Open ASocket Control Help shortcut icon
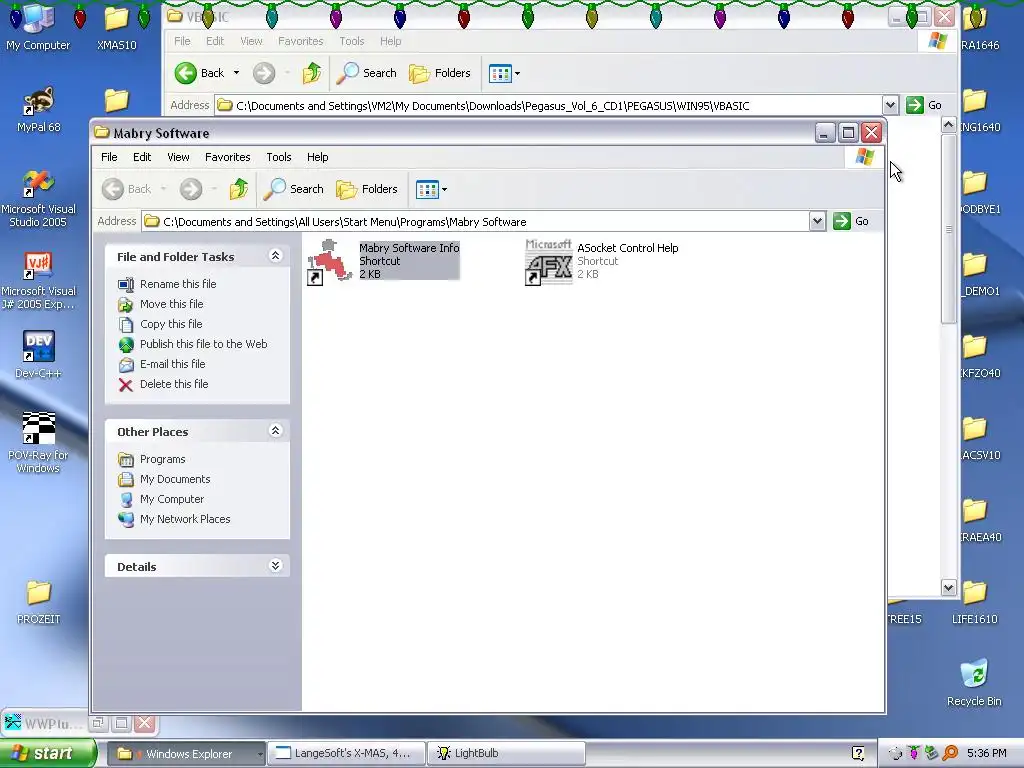Image resolution: width=1024 pixels, height=768 pixels. (x=548, y=262)
